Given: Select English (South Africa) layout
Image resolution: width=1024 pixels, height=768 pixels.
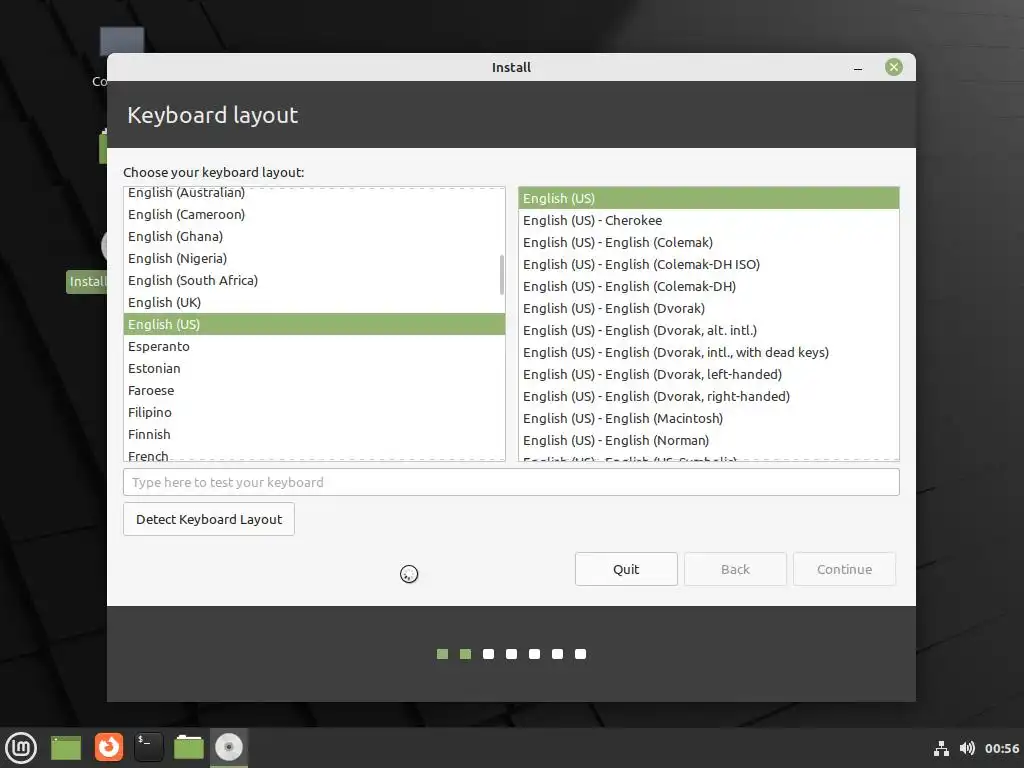Looking at the screenshot, I should (x=314, y=280).
